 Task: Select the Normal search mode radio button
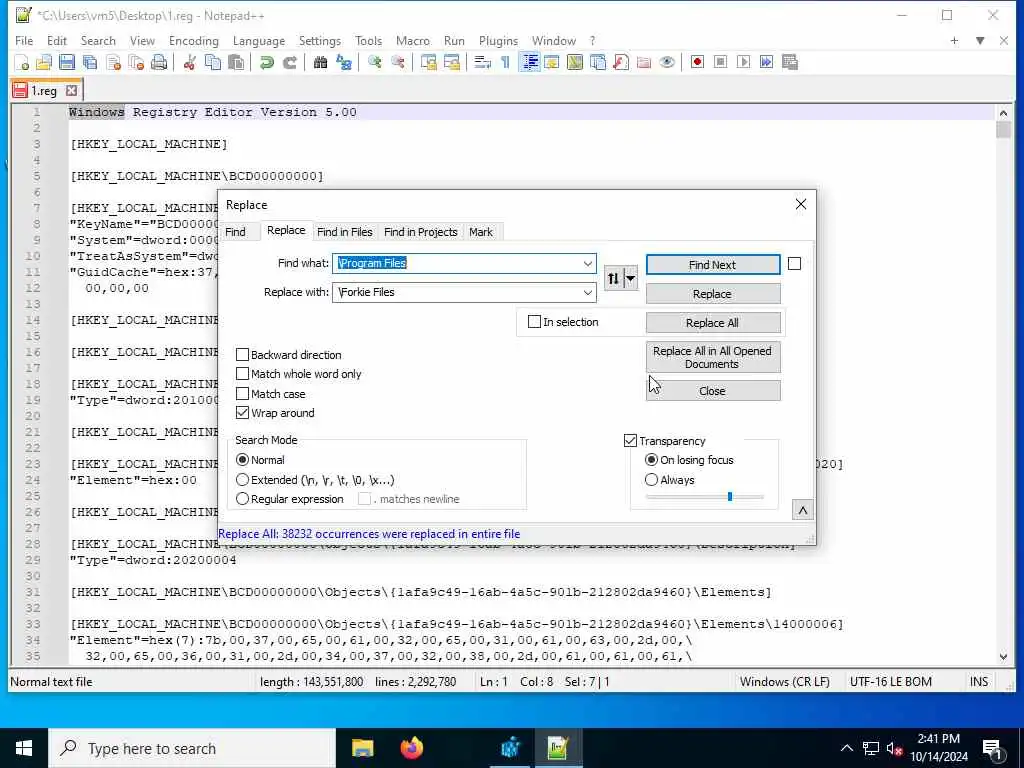242,460
